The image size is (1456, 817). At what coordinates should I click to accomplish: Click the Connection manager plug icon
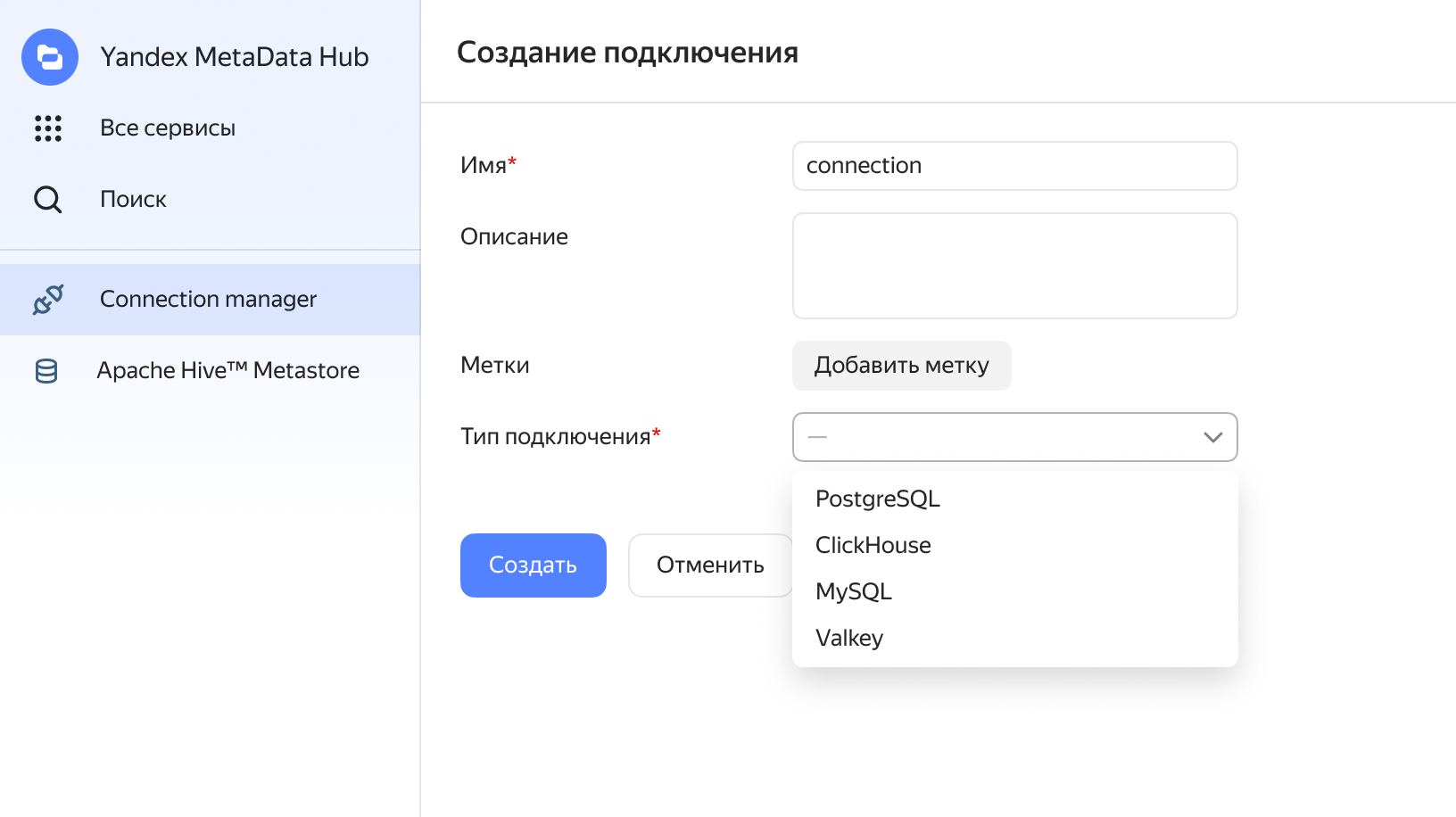48,300
